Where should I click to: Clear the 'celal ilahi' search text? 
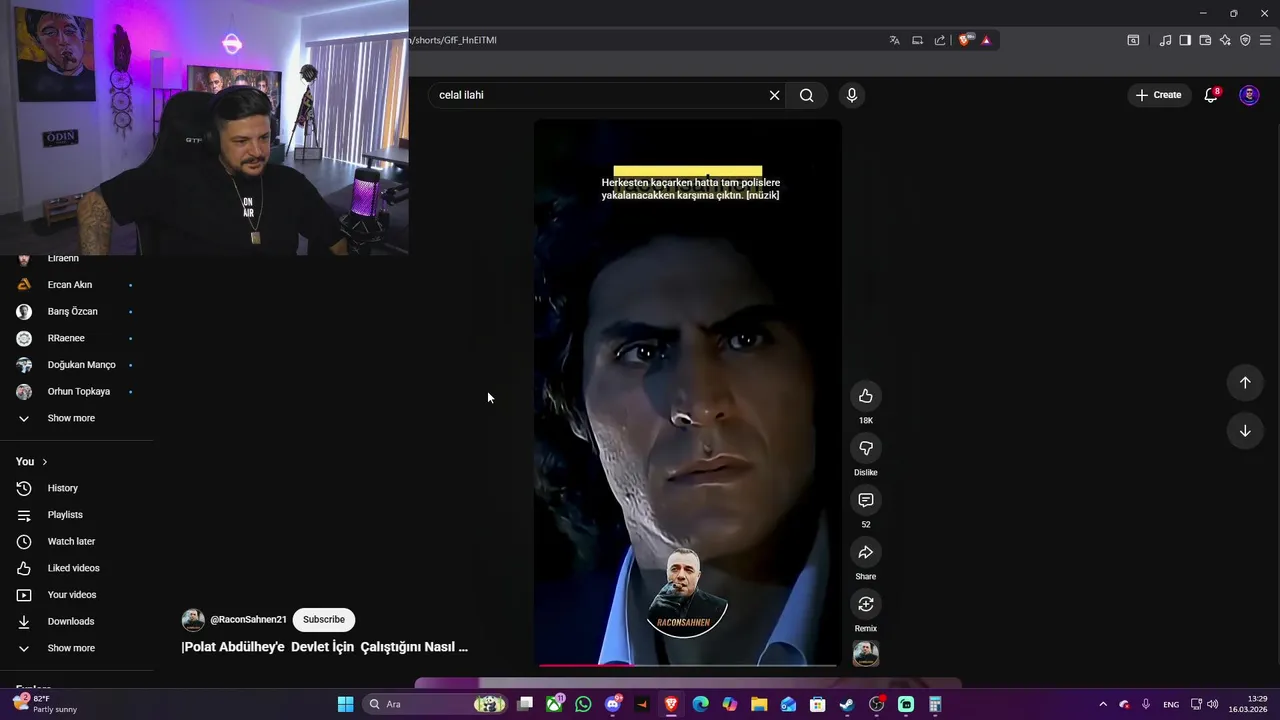coord(774,95)
